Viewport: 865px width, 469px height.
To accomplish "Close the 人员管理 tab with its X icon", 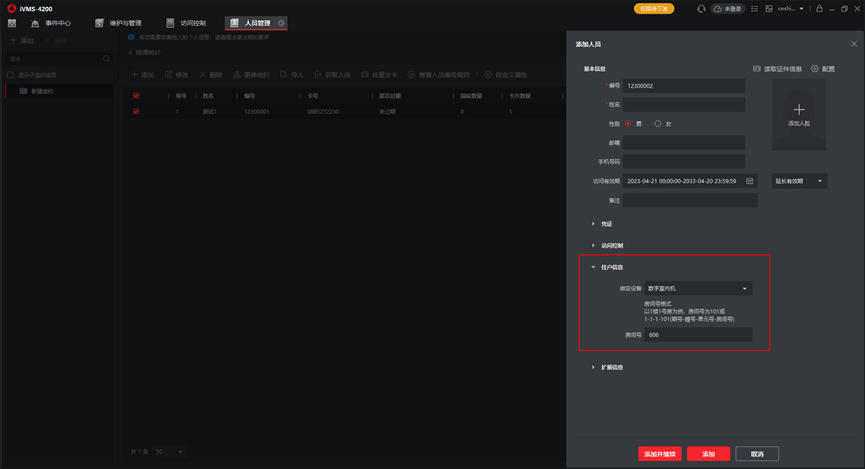I will tap(281, 23).
